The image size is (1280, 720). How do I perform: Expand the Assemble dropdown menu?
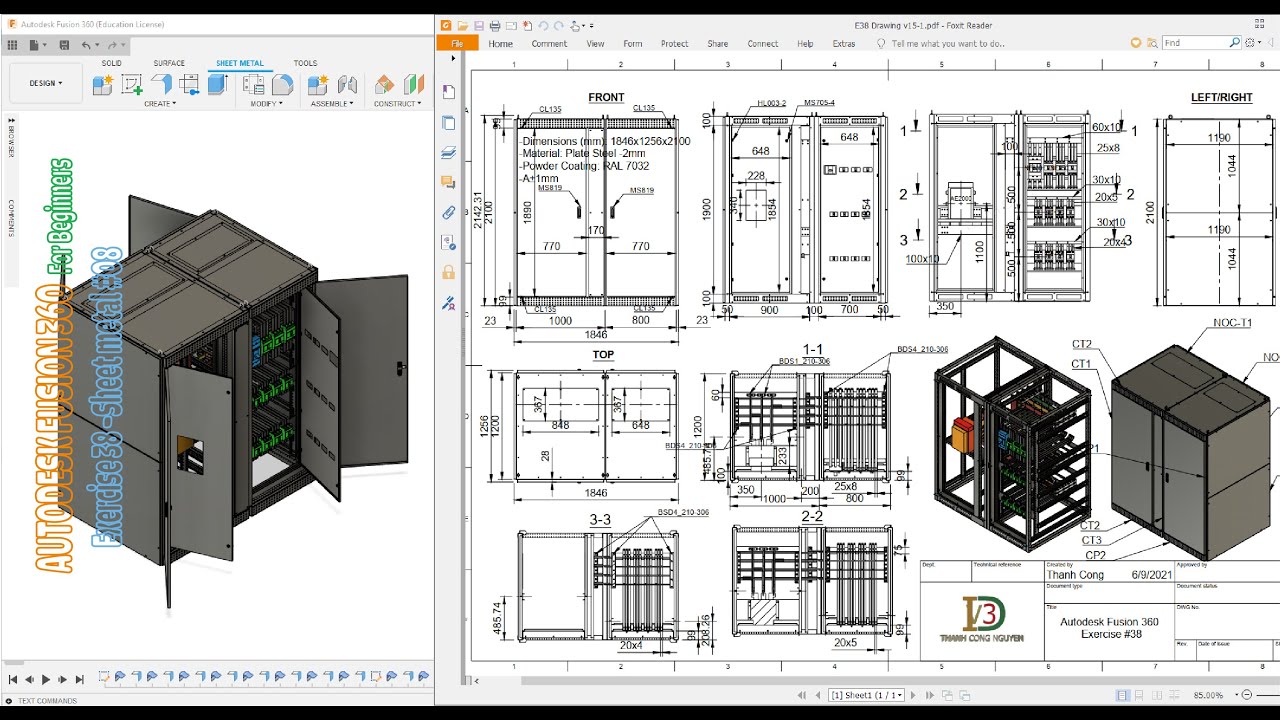pos(332,103)
